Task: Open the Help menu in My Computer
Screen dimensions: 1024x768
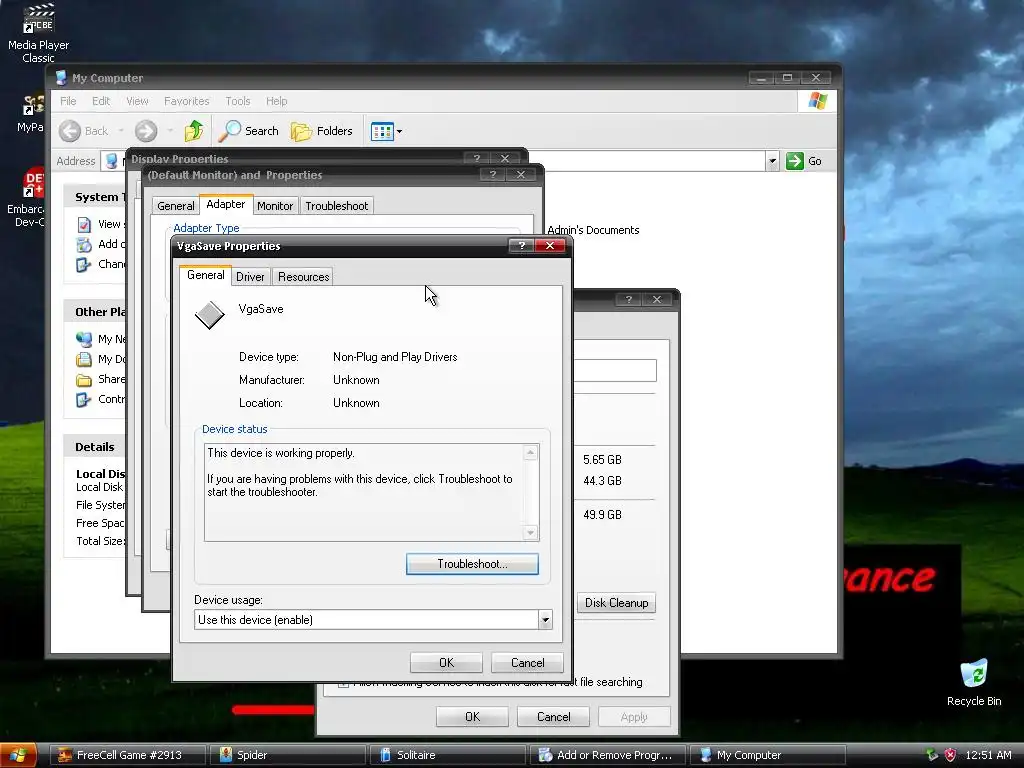Action: (x=276, y=101)
